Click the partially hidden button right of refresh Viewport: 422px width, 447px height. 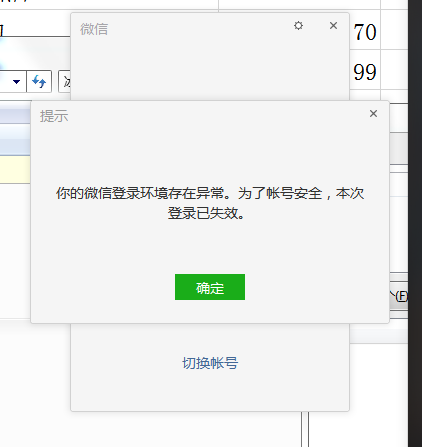click(x=65, y=81)
